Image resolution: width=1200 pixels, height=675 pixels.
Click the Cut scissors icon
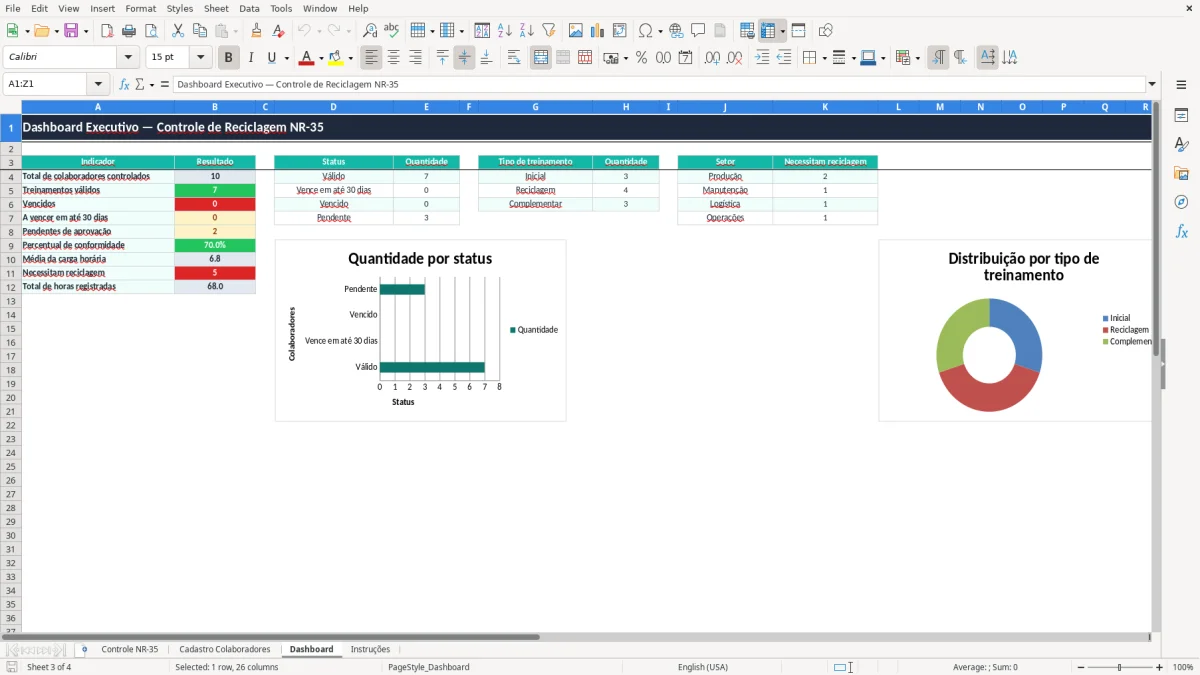coord(178,31)
